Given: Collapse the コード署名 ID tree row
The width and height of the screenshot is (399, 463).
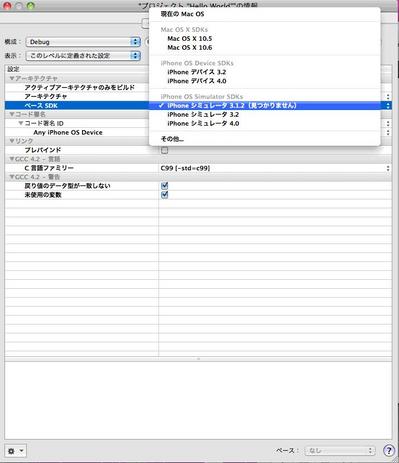Looking at the screenshot, I should point(21,123).
